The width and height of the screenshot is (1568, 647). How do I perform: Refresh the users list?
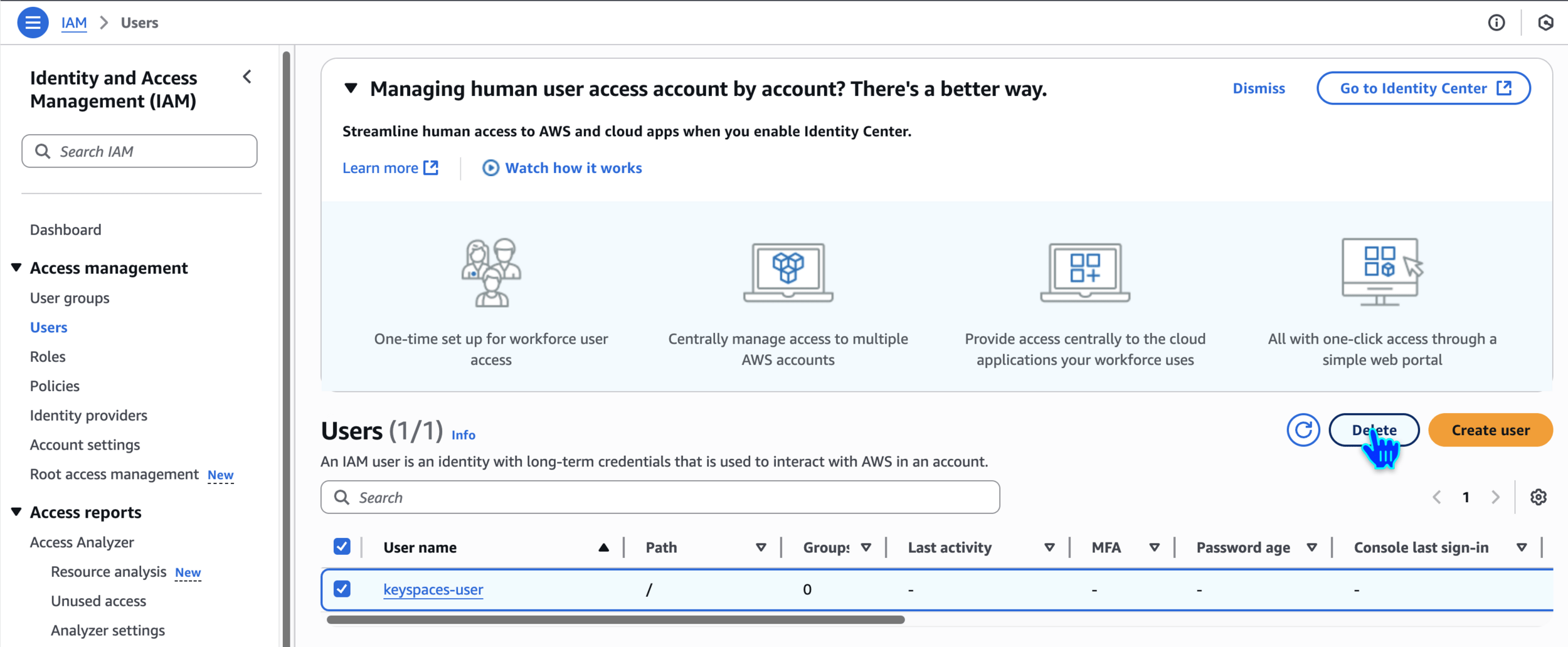click(1303, 430)
